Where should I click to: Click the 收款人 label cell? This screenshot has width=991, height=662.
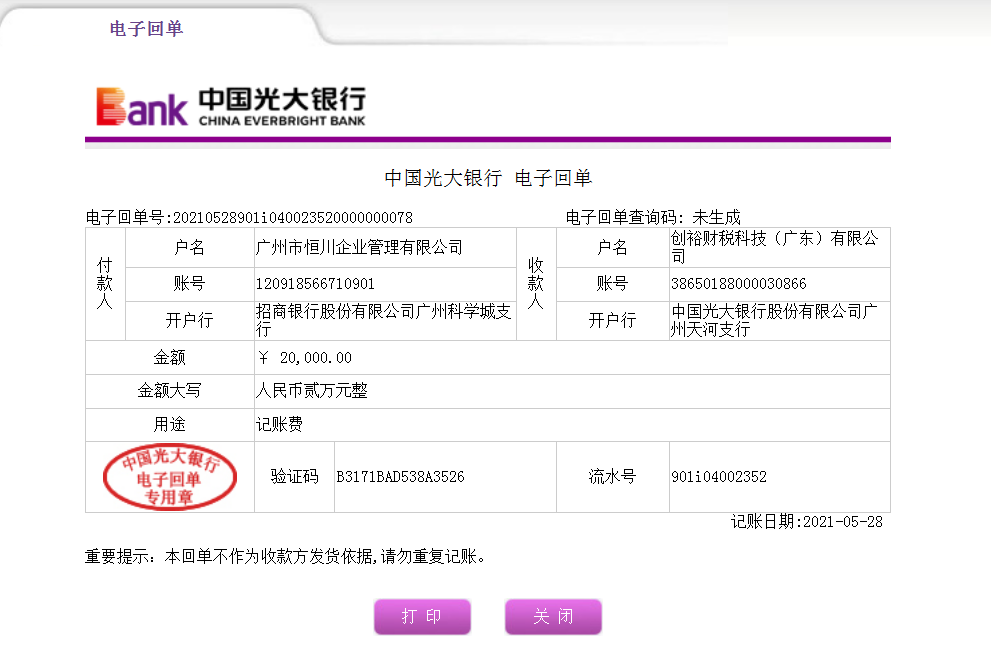pos(536,284)
